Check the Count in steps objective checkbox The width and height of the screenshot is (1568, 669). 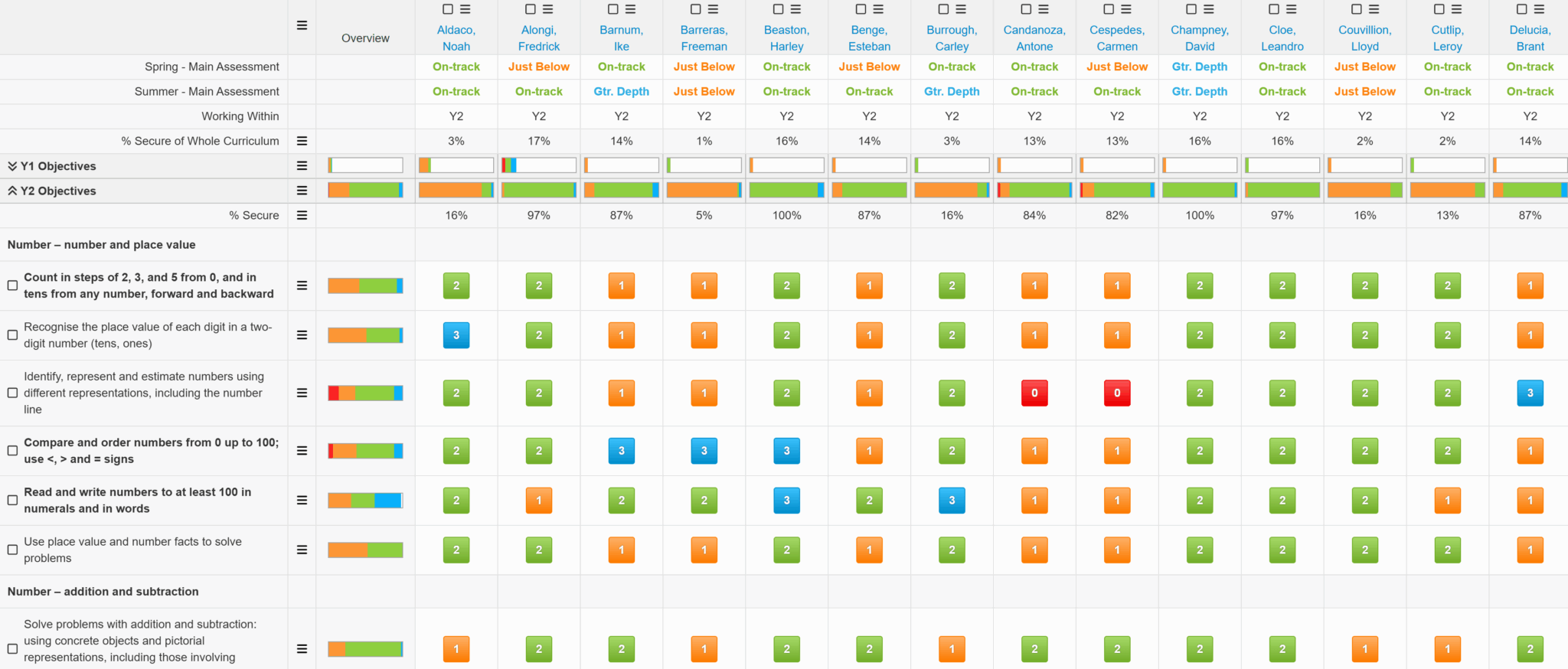click(12, 286)
